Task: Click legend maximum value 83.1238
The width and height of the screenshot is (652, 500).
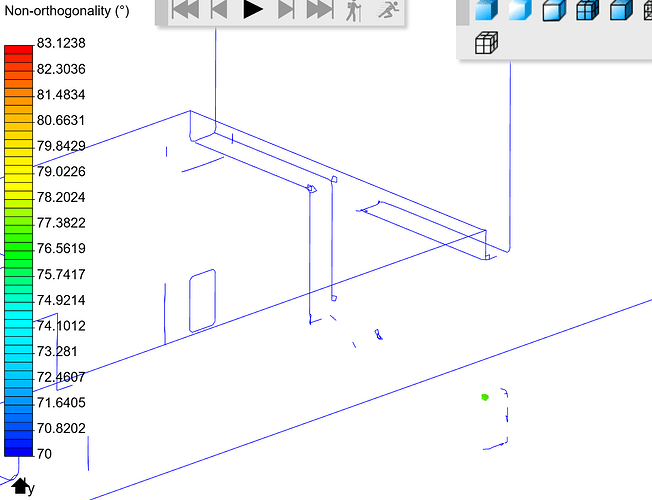Action: click(61, 43)
